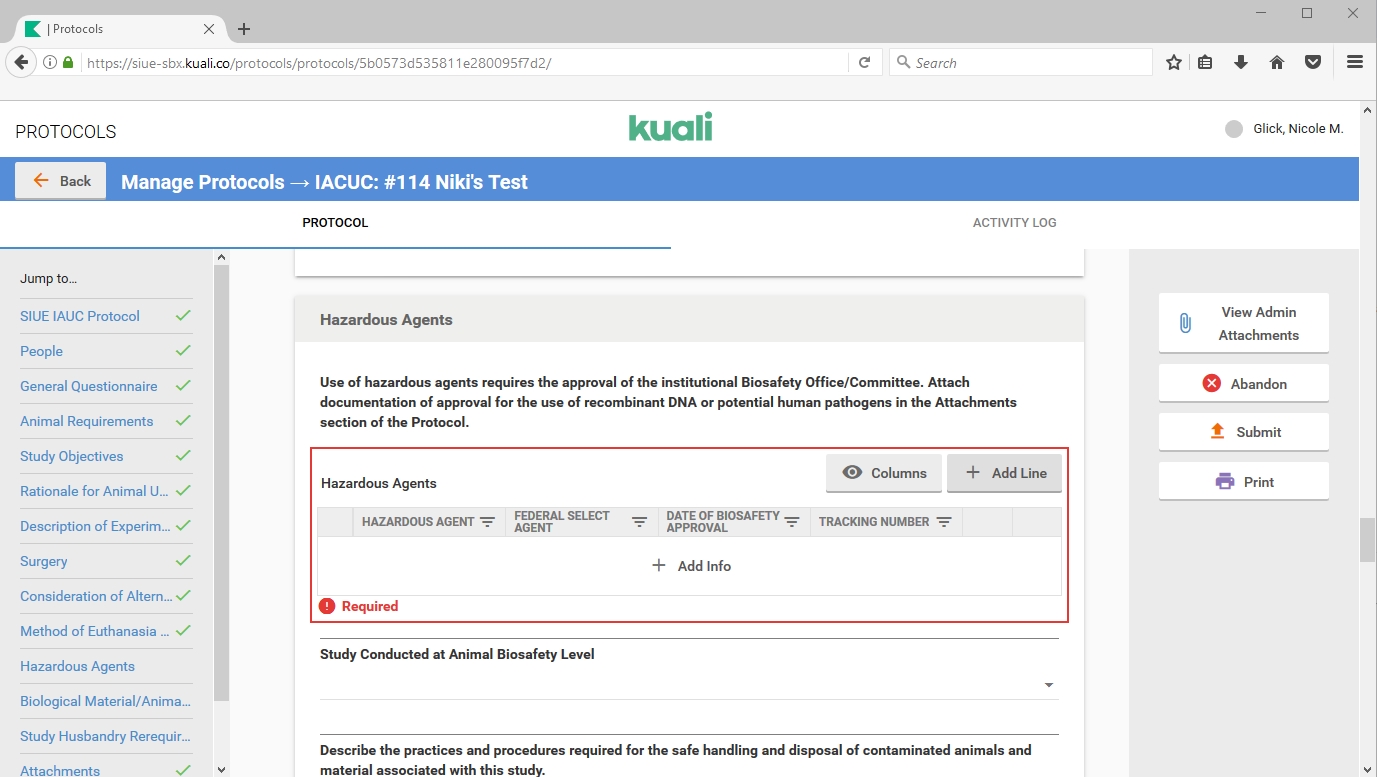Open Hazardous Agent column filter
The height and width of the screenshot is (777, 1377).
[x=487, y=522]
